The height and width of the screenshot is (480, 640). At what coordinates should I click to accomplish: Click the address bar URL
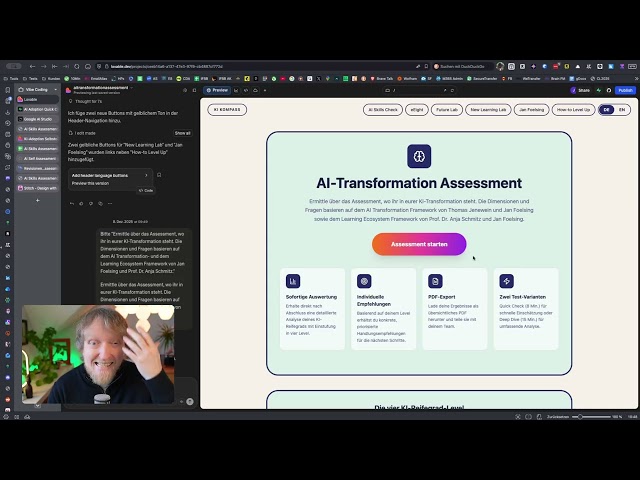click(167, 66)
